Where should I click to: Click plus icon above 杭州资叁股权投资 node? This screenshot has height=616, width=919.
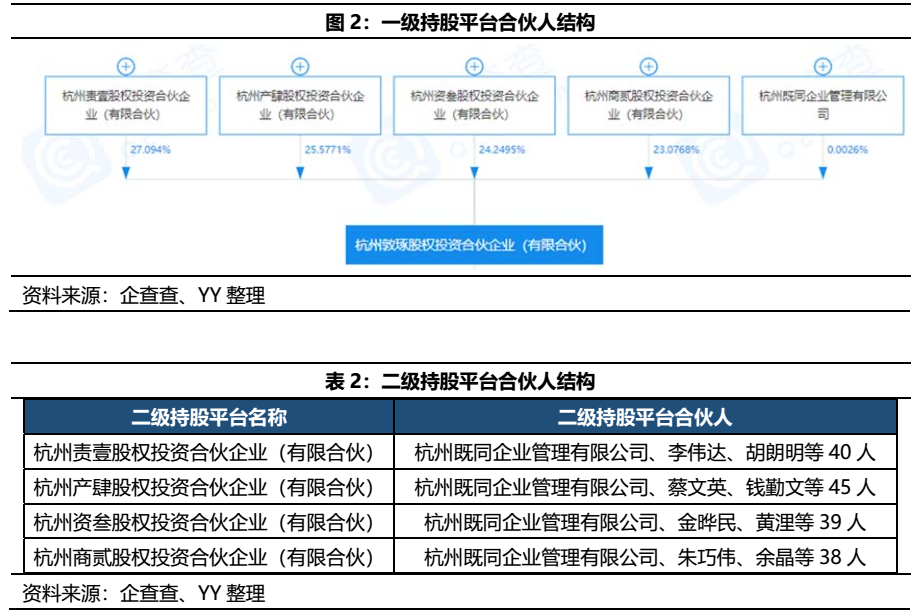point(474,67)
